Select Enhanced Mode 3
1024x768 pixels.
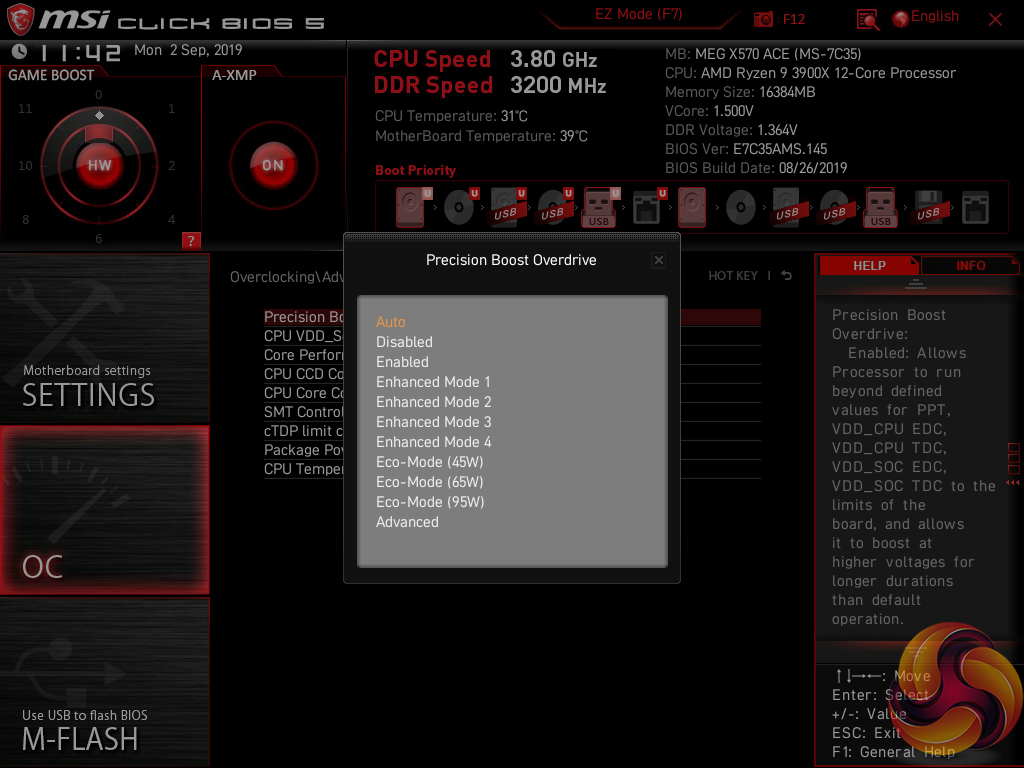click(434, 422)
